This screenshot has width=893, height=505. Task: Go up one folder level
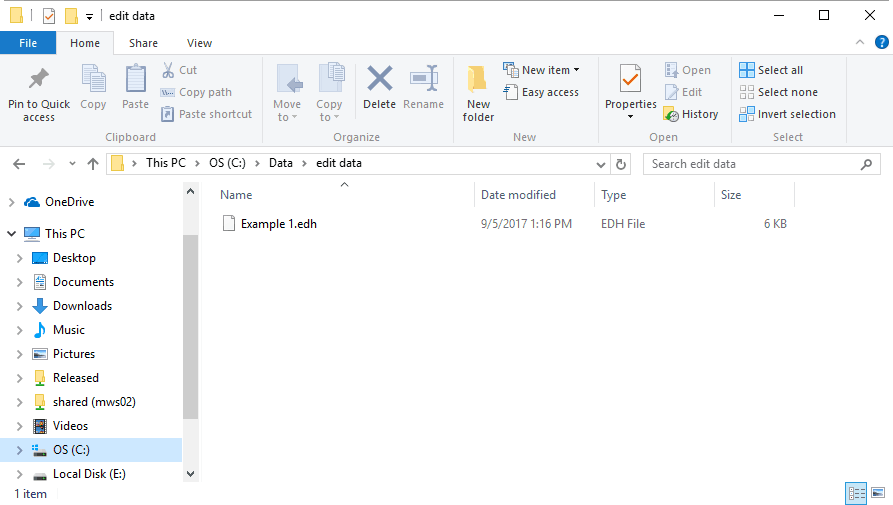93,164
